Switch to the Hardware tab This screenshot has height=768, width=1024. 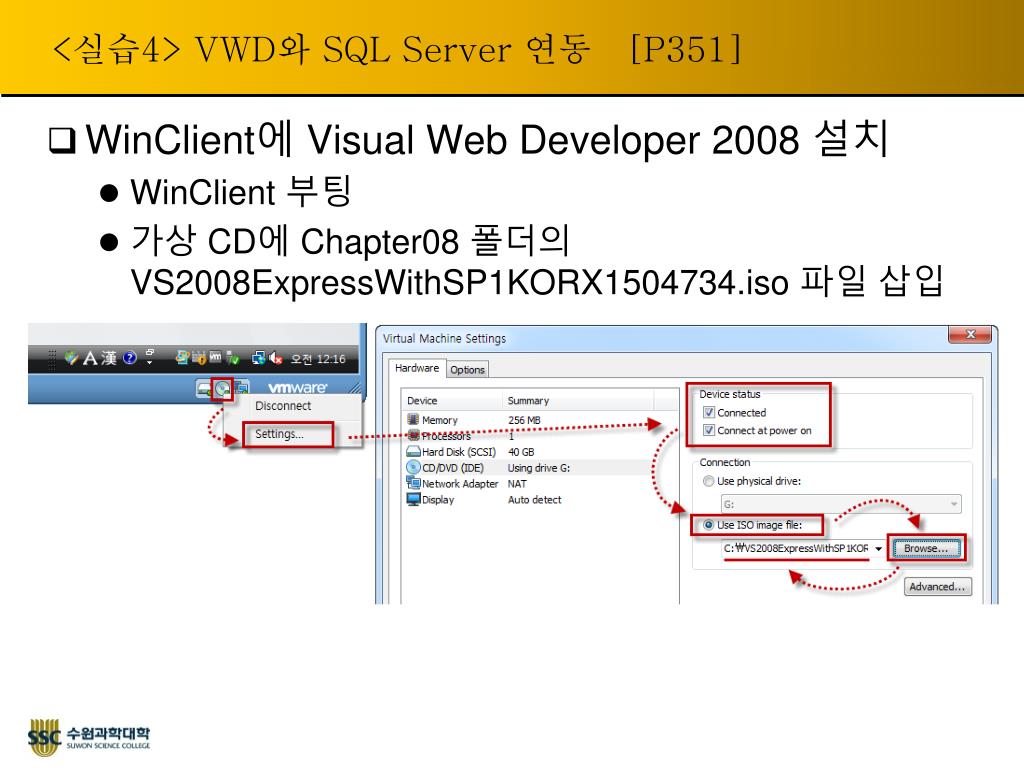click(417, 368)
